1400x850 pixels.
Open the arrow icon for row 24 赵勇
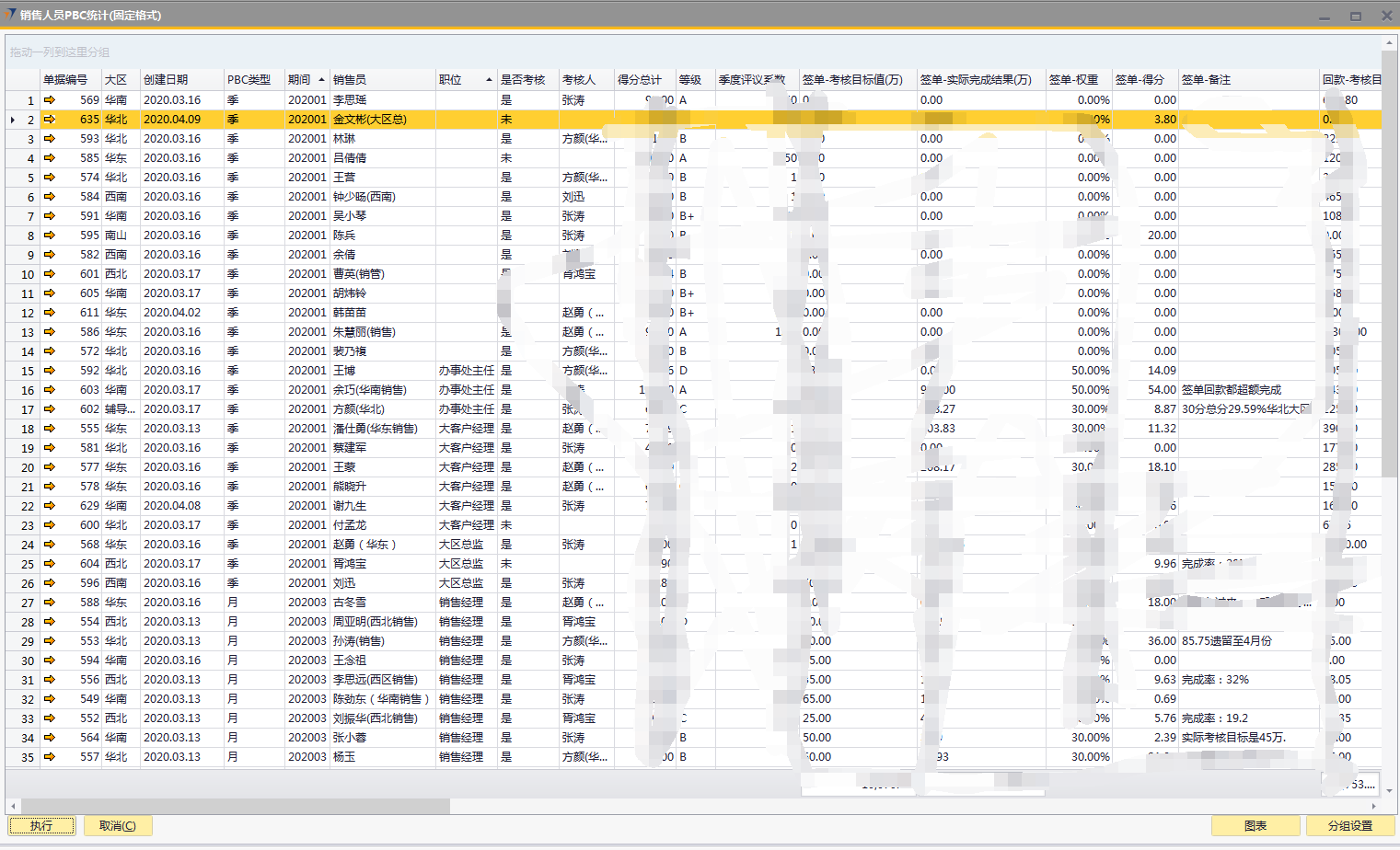pos(50,544)
